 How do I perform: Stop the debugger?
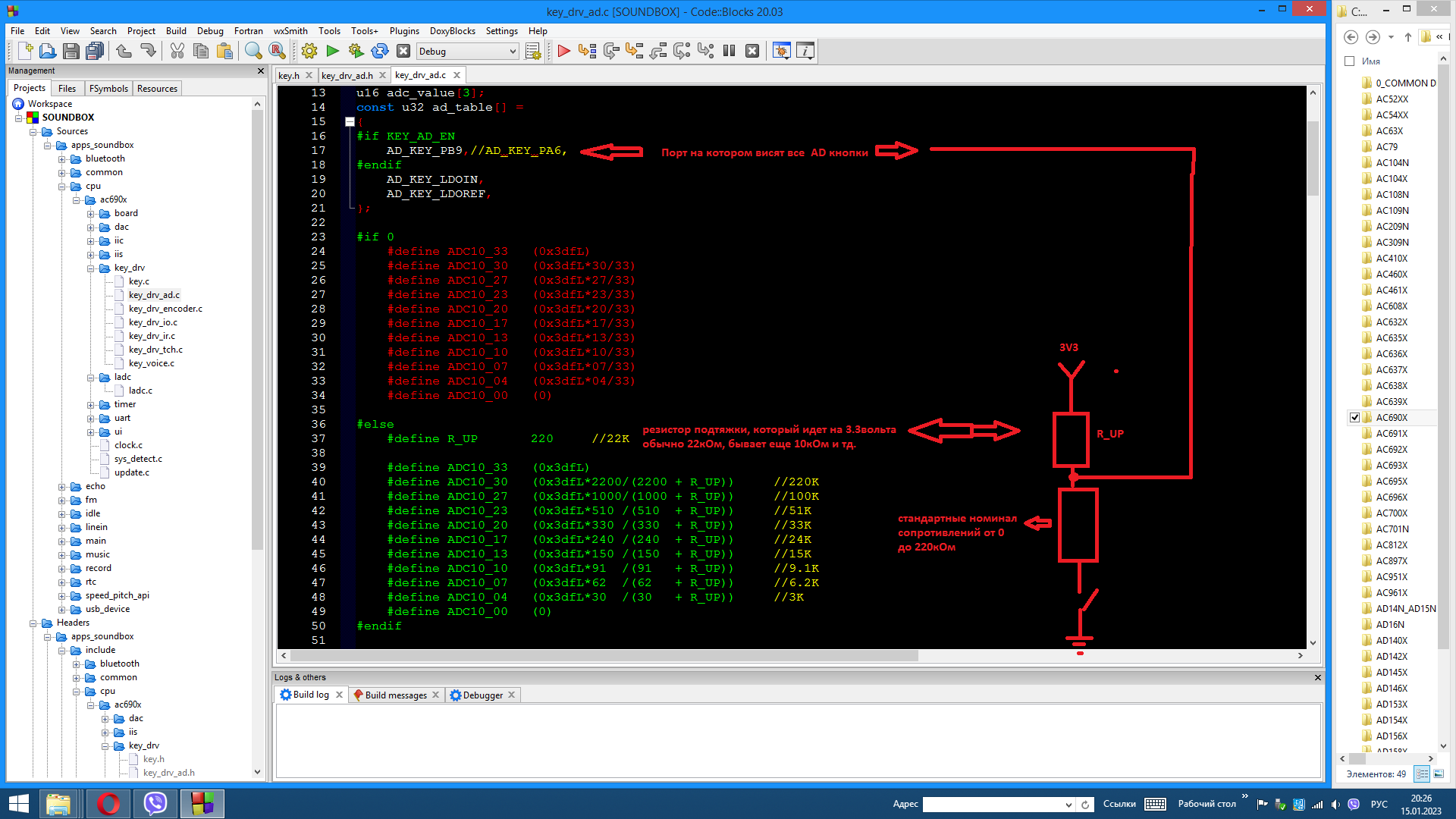pyautogui.click(x=752, y=51)
